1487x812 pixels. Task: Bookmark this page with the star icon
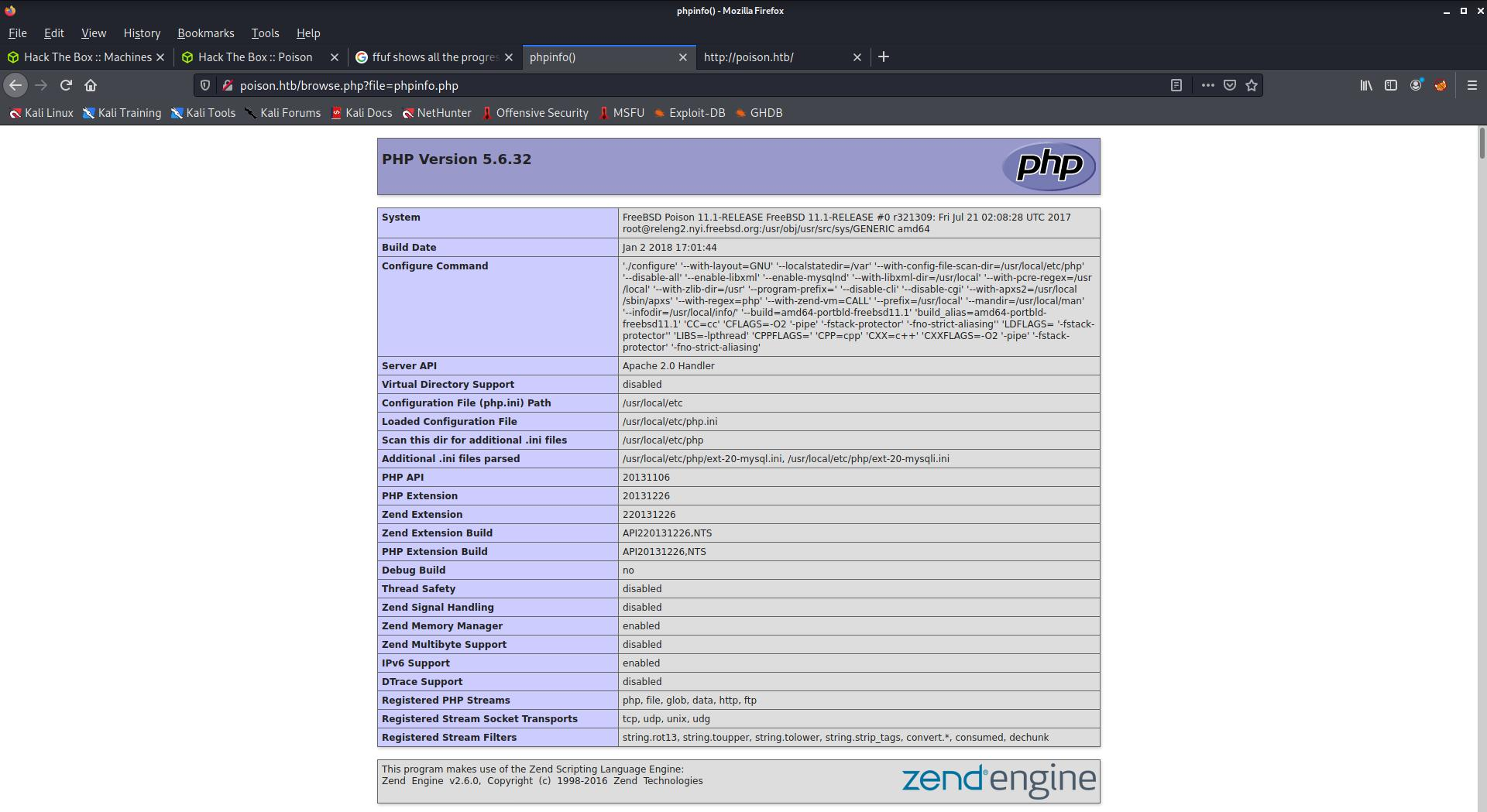coord(1252,85)
